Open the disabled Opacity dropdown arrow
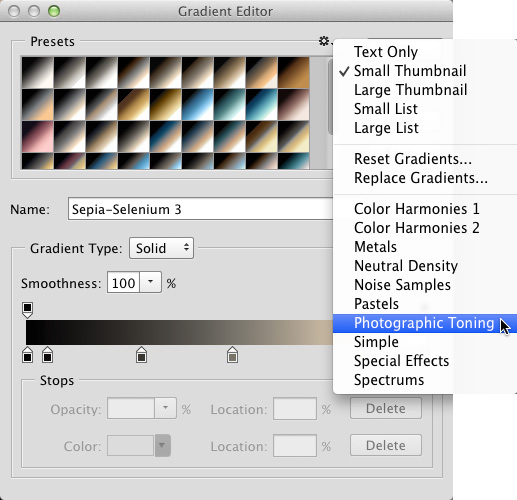 tap(165, 408)
